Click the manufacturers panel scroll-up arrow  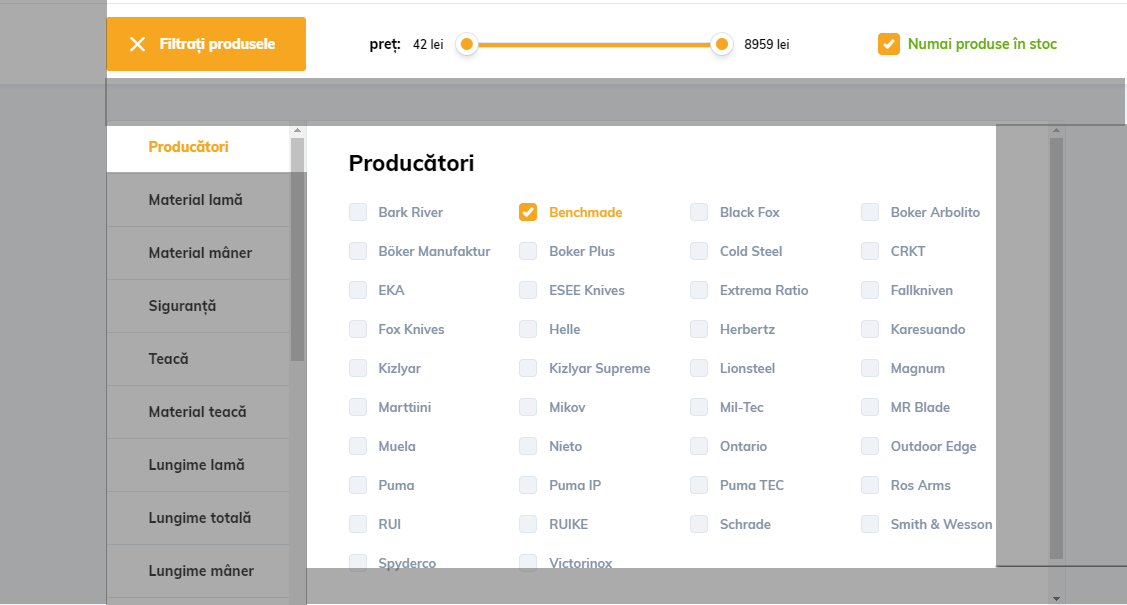(1056, 131)
